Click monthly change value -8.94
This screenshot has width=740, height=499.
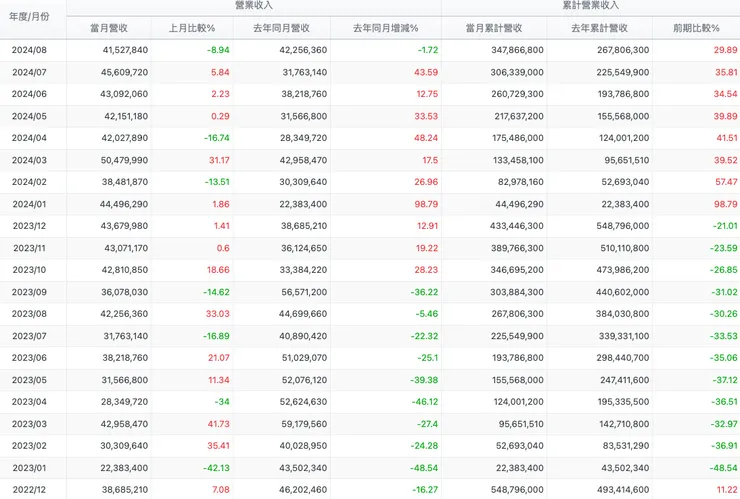218,50
